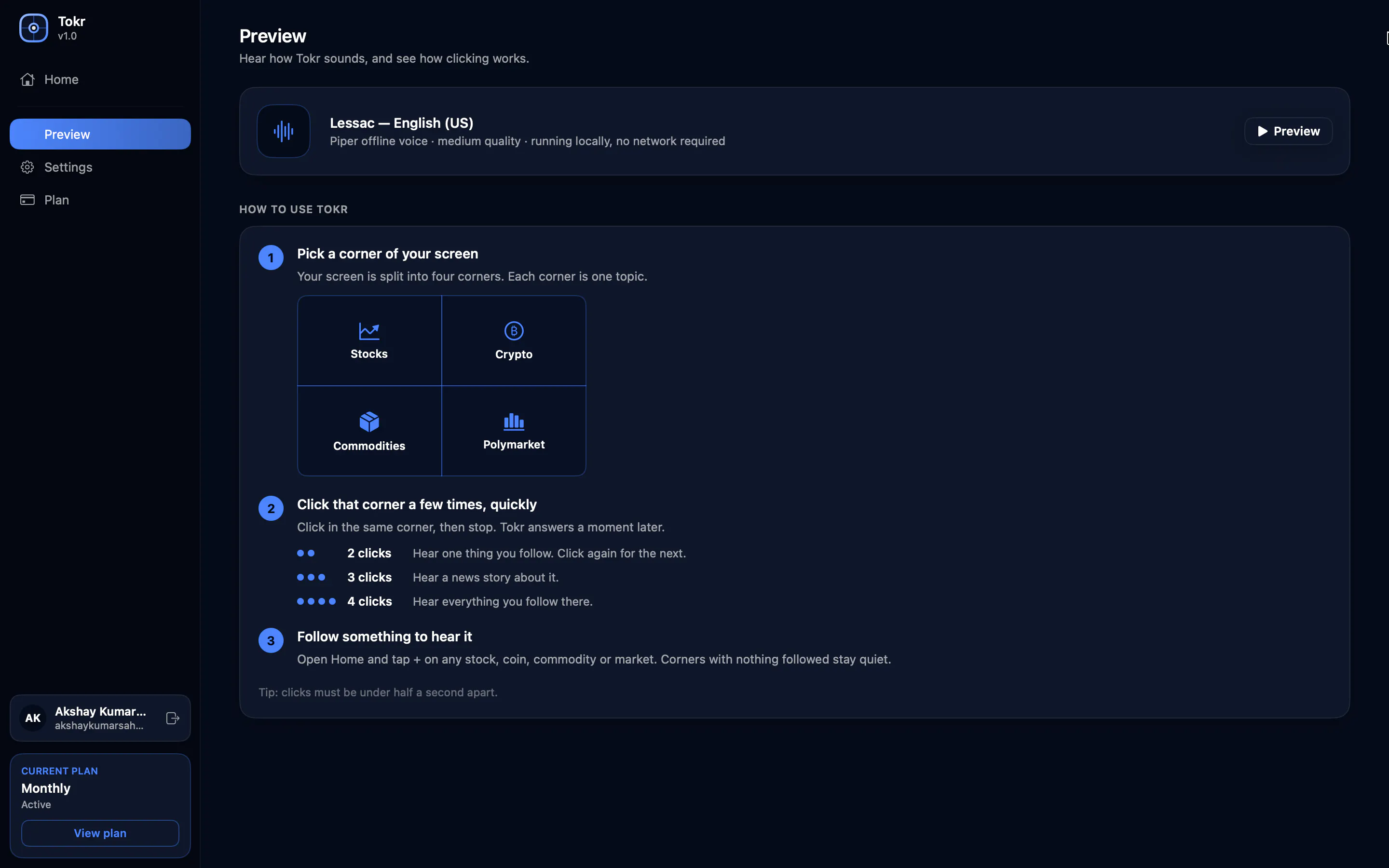This screenshot has height=868, width=1389.
Task: Click the 'Pick a corner of your screen' heading
Action: click(x=387, y=254)
